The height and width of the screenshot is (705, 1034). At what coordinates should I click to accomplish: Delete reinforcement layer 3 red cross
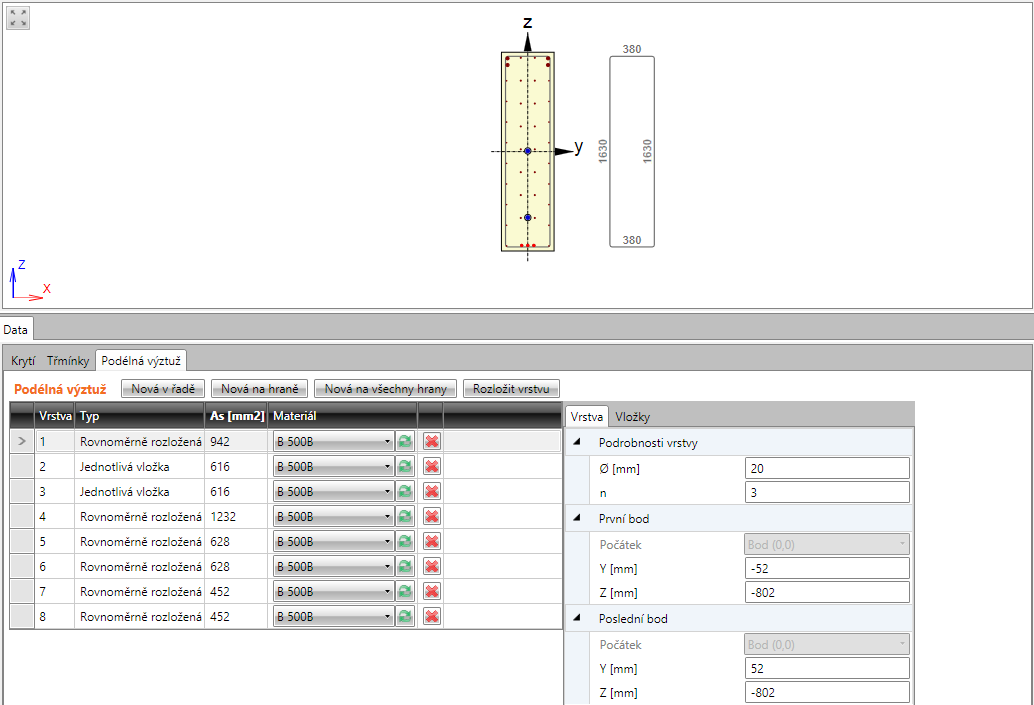coord(432,491)
